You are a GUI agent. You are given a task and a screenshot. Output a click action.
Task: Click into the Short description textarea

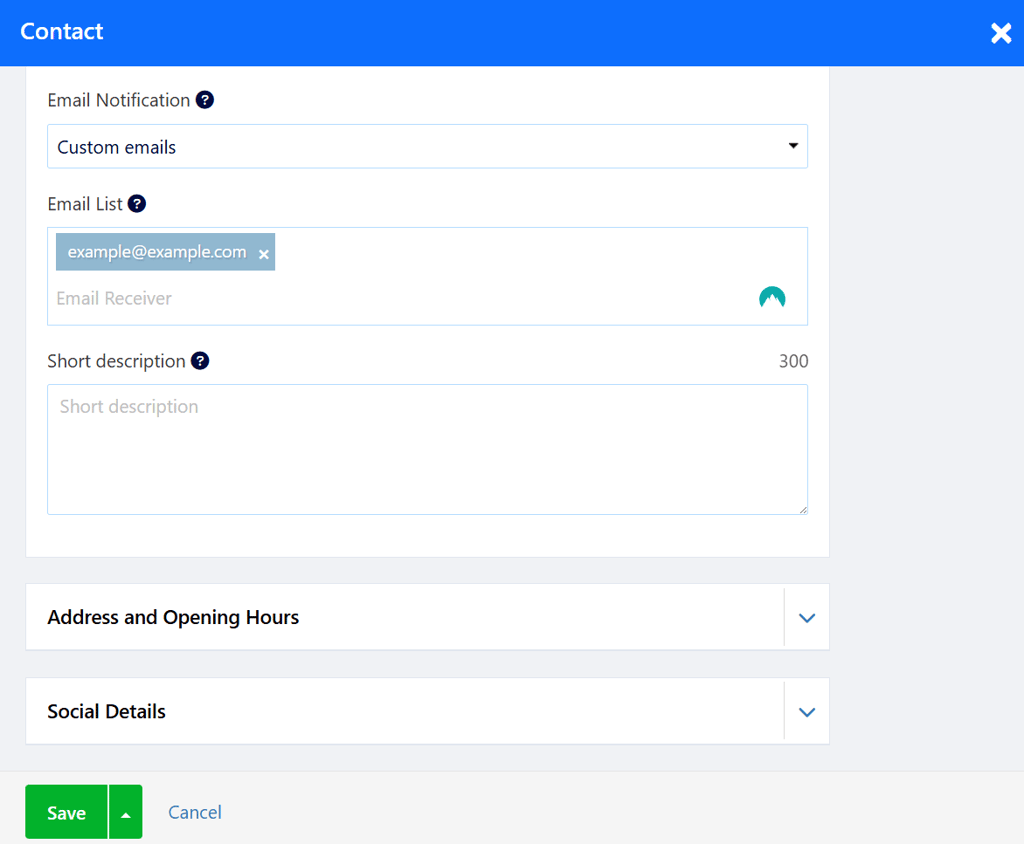[x=427, y=449]
